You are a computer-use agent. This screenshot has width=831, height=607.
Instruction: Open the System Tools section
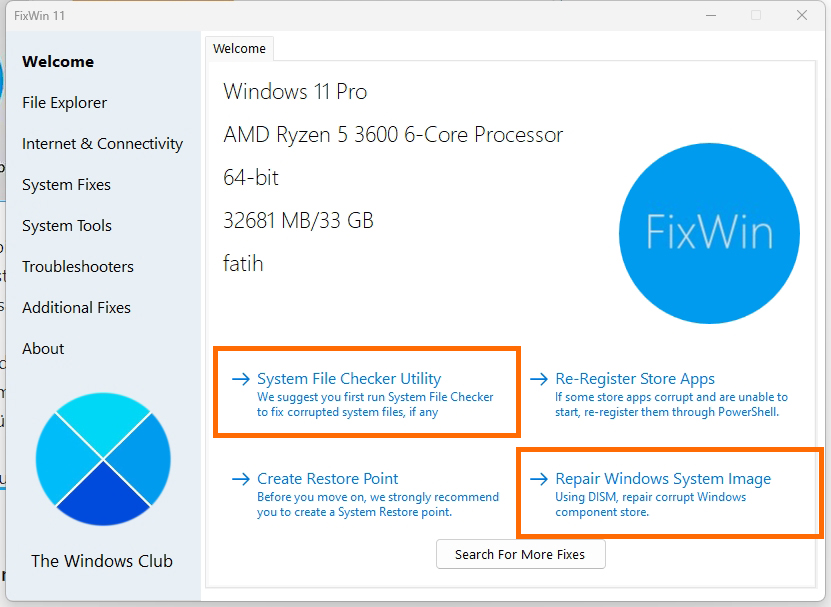[x=66, y=226]
